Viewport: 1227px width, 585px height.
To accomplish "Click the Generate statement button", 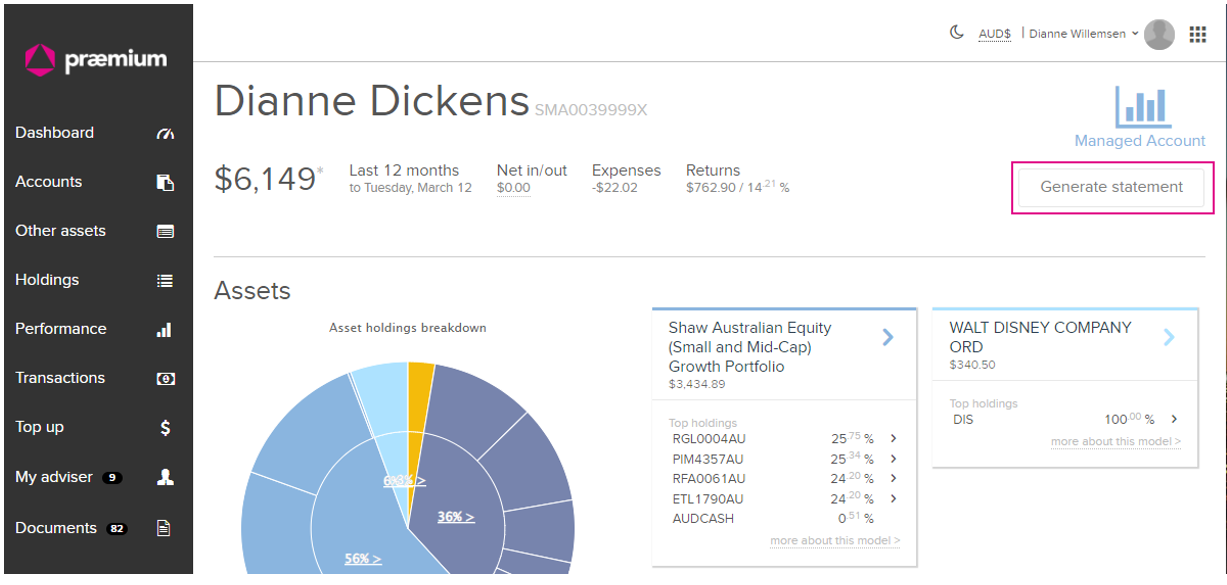I will 1110,187.
